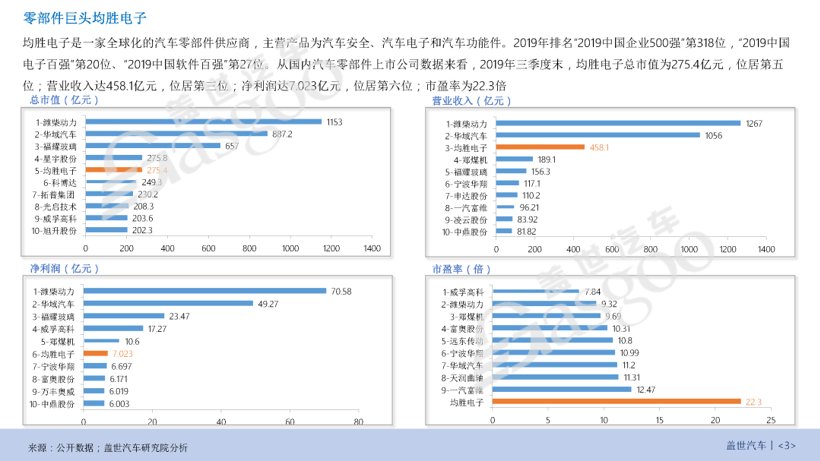Click the 70.58 value in net profit chart
The height and width of the screenshot is (461, 820).
(341, 292)
